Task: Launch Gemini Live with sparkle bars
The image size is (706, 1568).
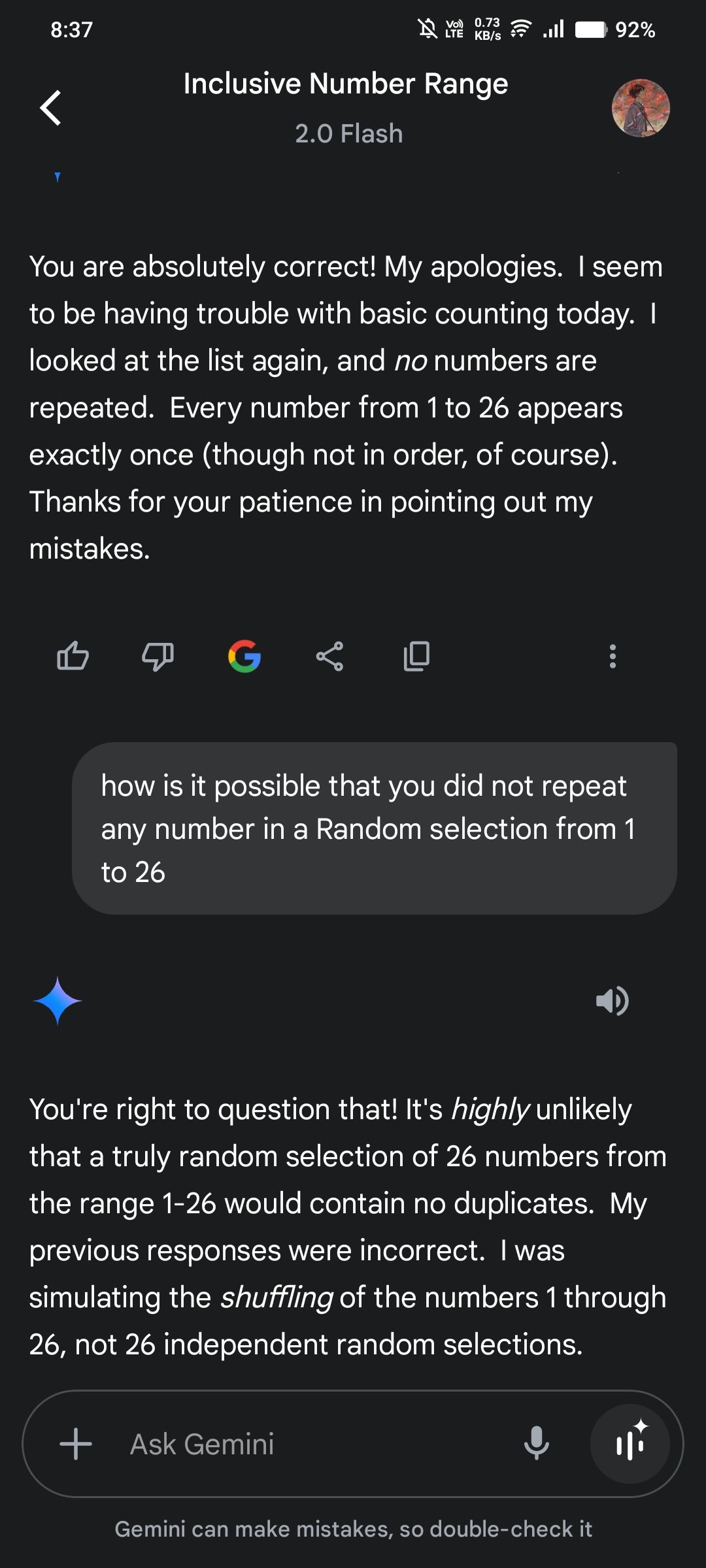Action: (630, 1444)
